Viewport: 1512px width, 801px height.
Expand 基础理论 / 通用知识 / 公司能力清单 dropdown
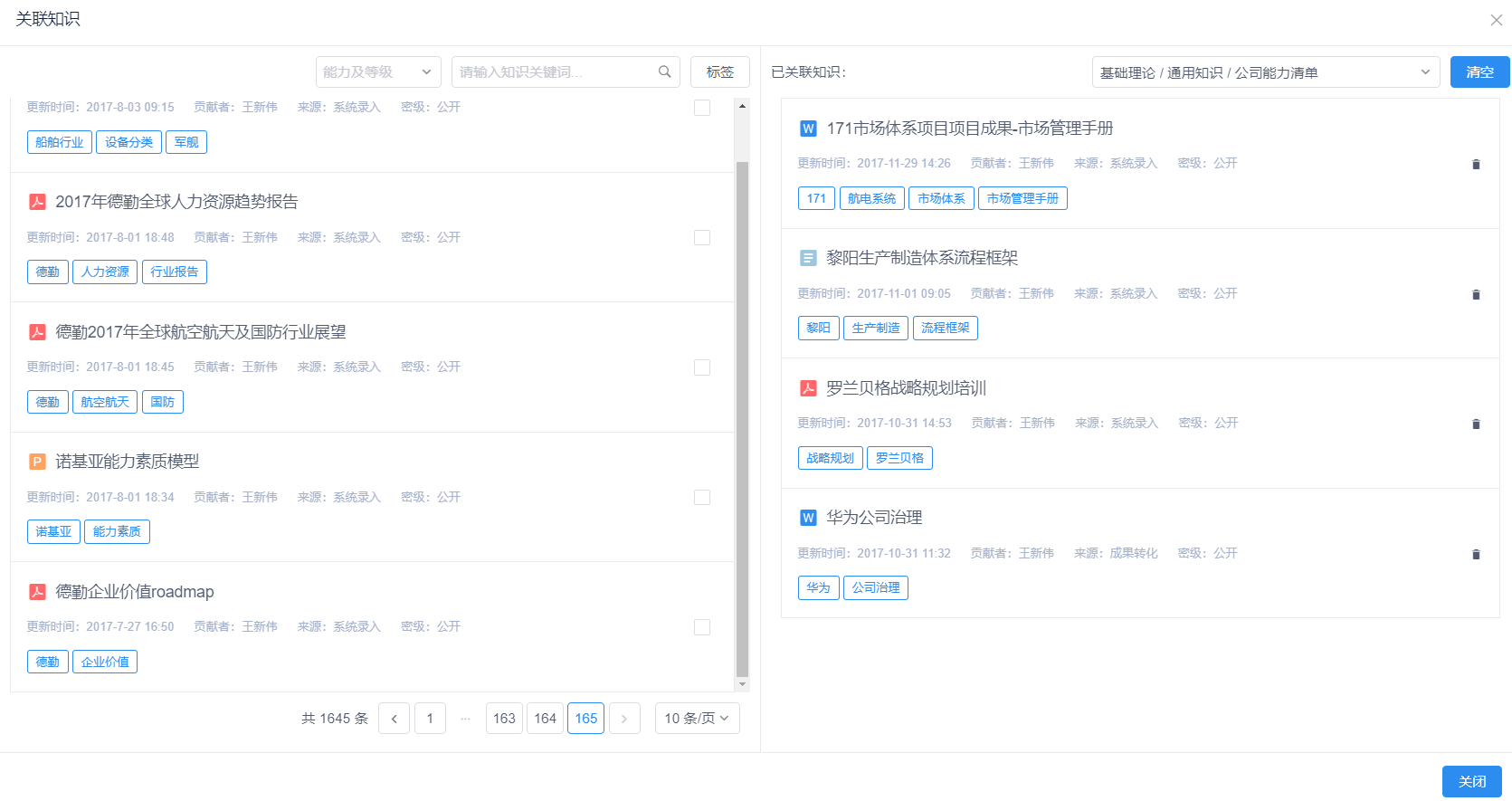(1265, 72)
